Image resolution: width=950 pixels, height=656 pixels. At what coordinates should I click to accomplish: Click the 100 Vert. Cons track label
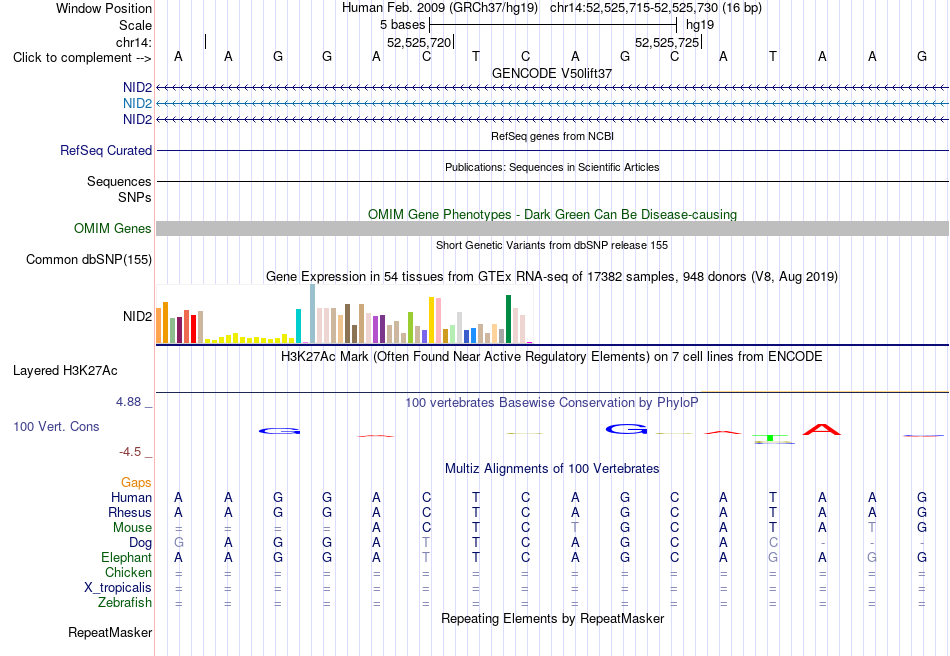click(x=56, y=426)
